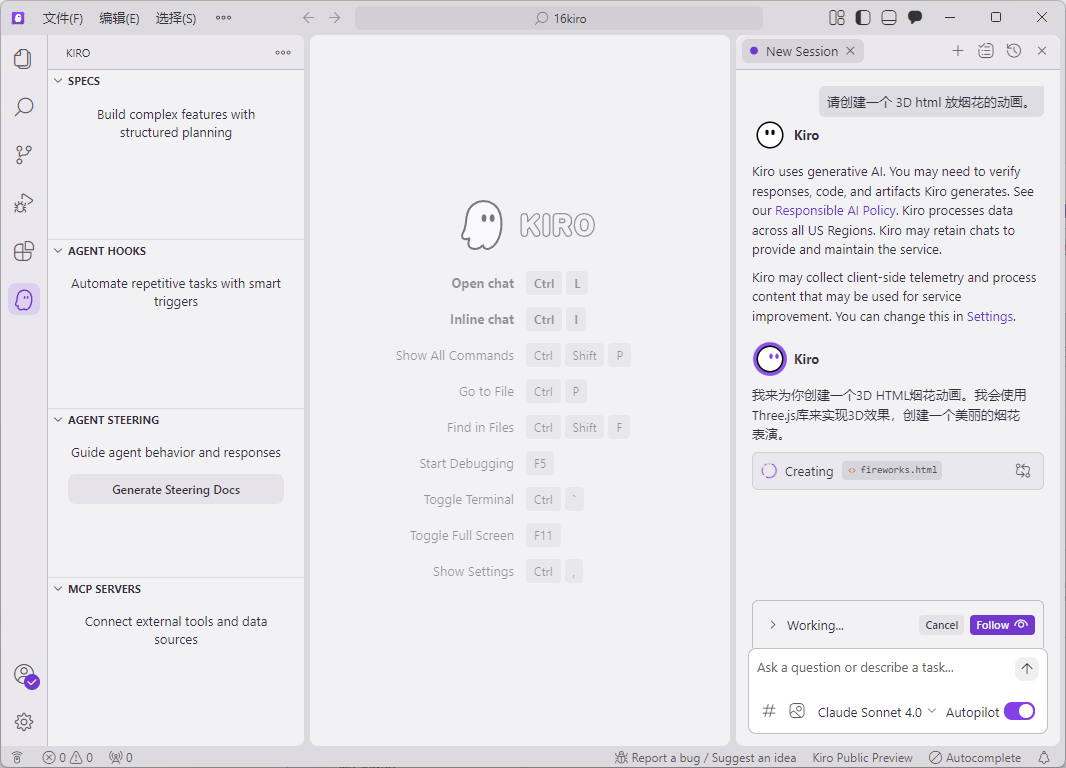Click the add context hash icon
Screen dimensions: 1066x768
pyautogui.click(x=769, y=711)
